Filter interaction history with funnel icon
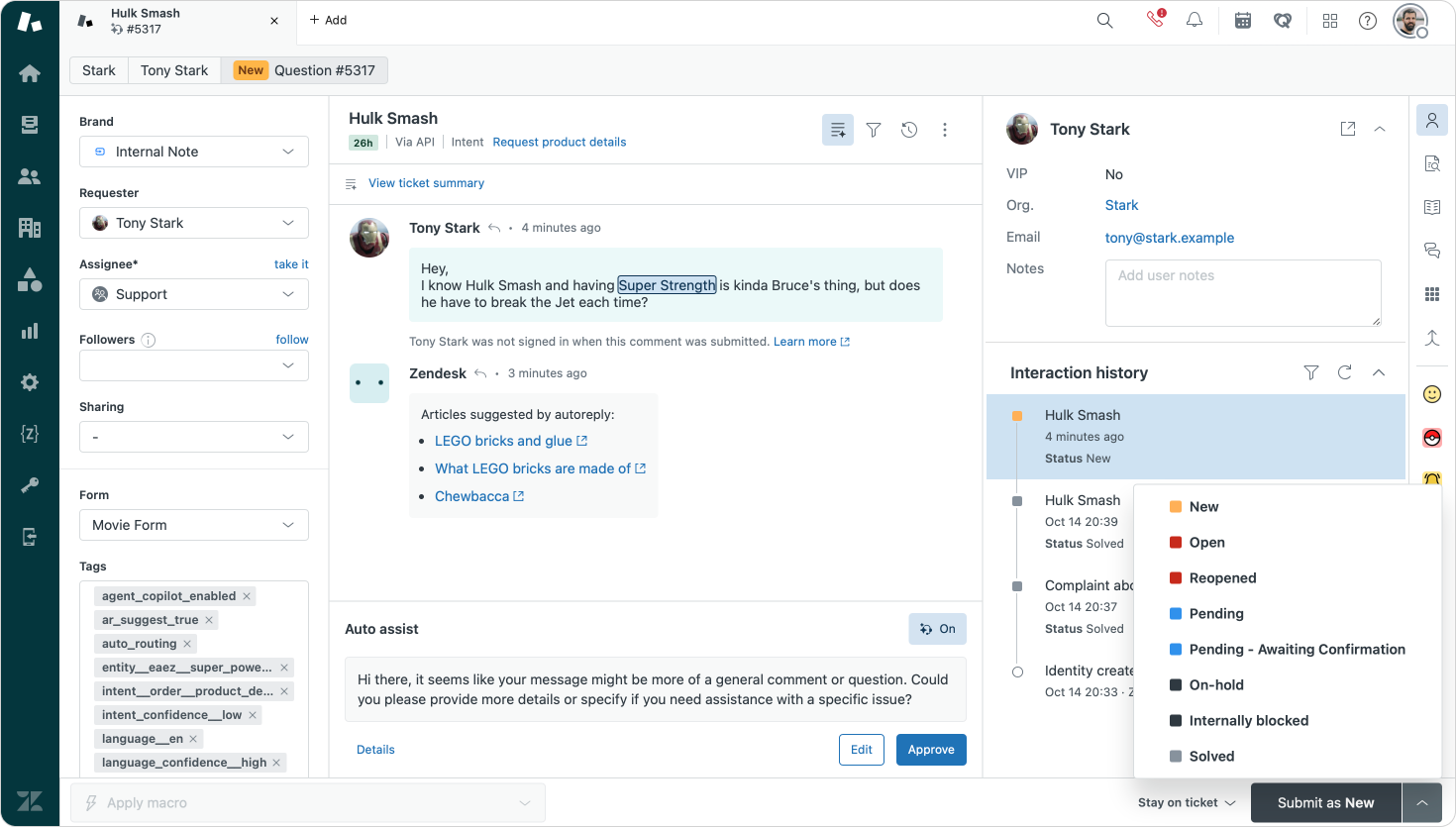The height and width of the screenshot is (827, 1456). [x=1311, y=372]
